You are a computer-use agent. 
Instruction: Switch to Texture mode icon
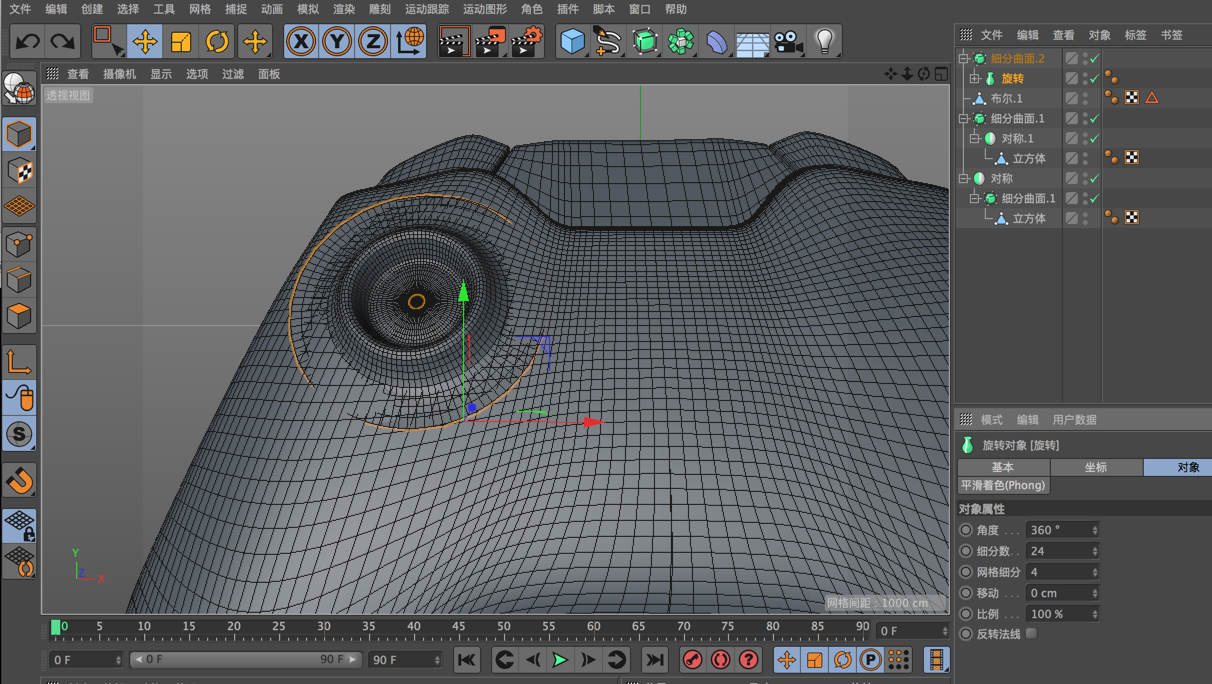click(19, 171)
